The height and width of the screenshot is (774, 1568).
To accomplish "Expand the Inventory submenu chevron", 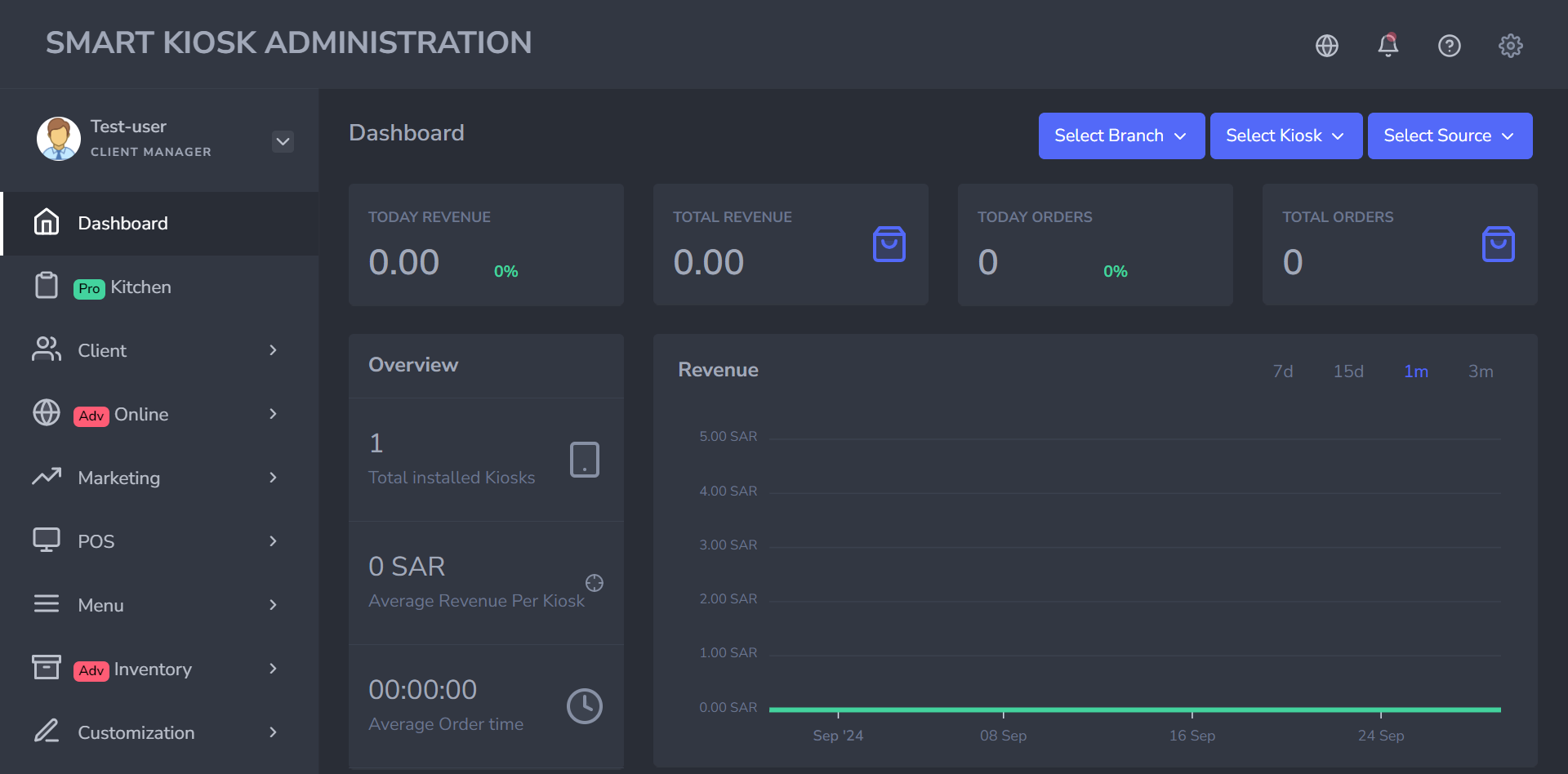I will [274, 669].
